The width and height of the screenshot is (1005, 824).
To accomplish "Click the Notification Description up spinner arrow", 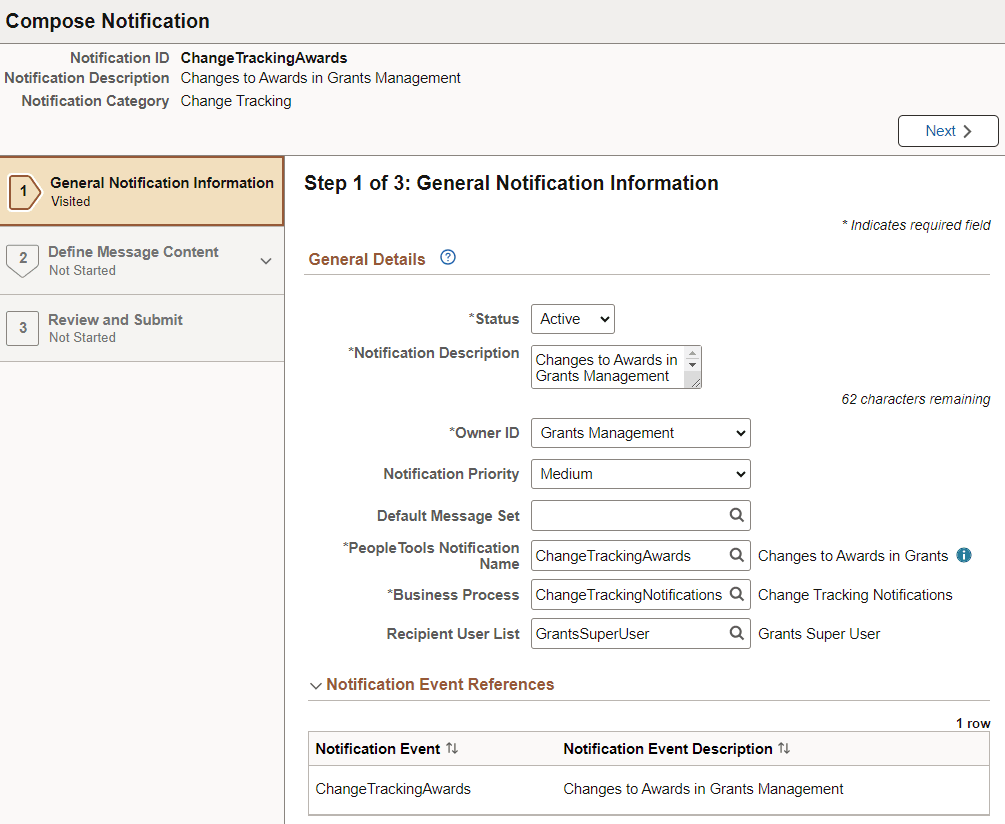I will 694,355.
